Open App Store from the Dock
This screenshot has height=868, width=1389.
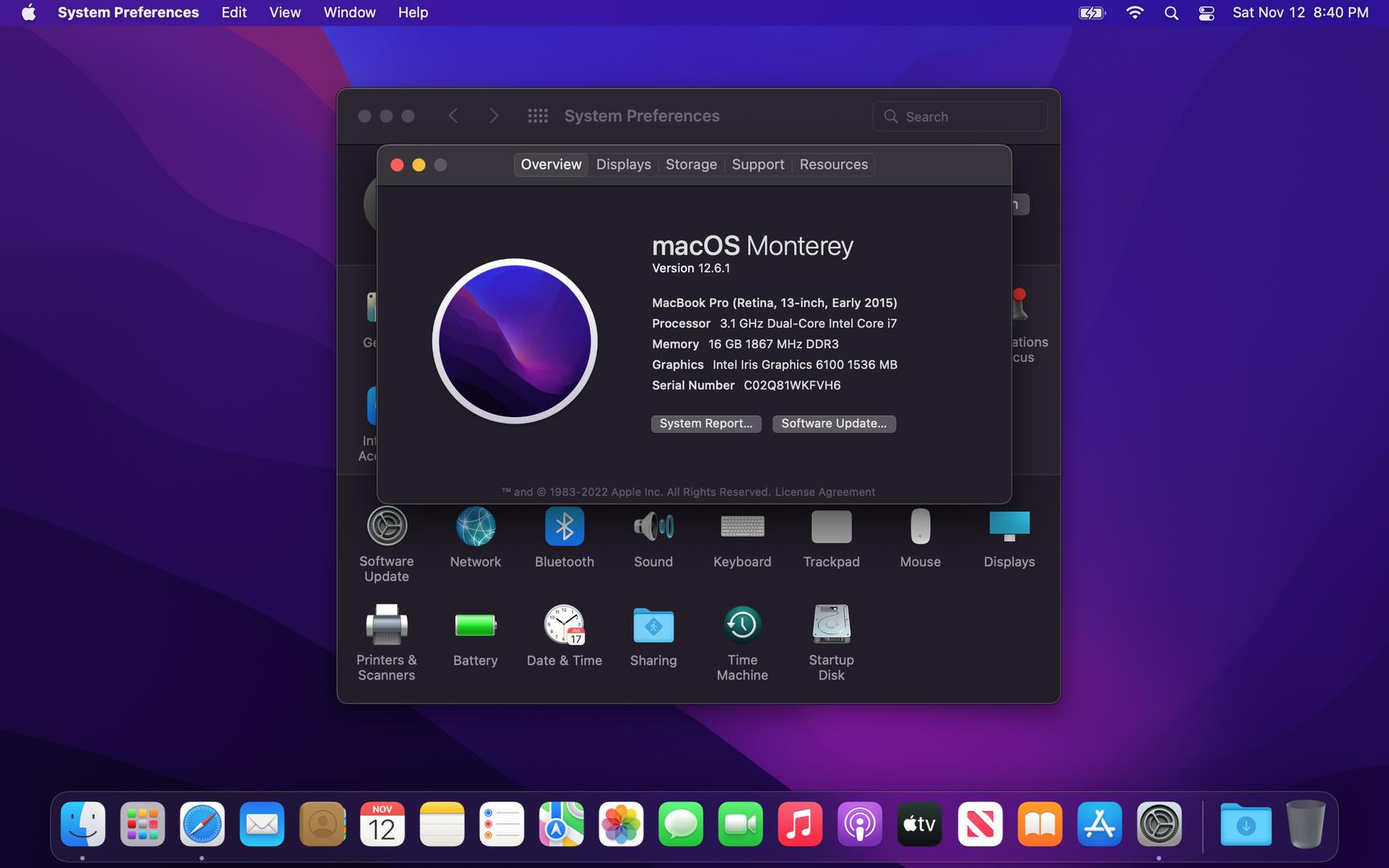(1099, 824)
